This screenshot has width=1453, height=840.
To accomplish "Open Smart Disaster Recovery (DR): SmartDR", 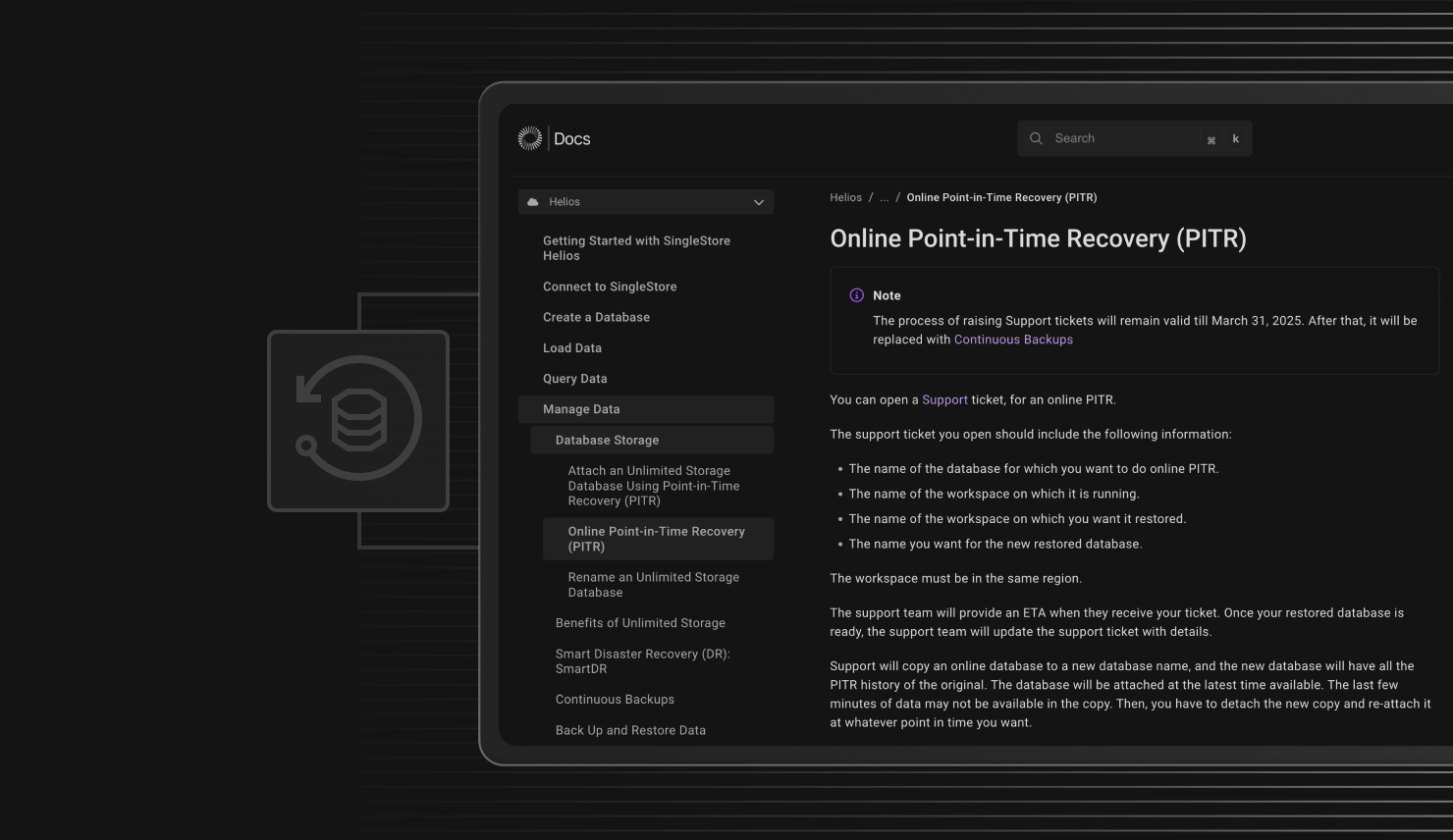I will 643,661.
